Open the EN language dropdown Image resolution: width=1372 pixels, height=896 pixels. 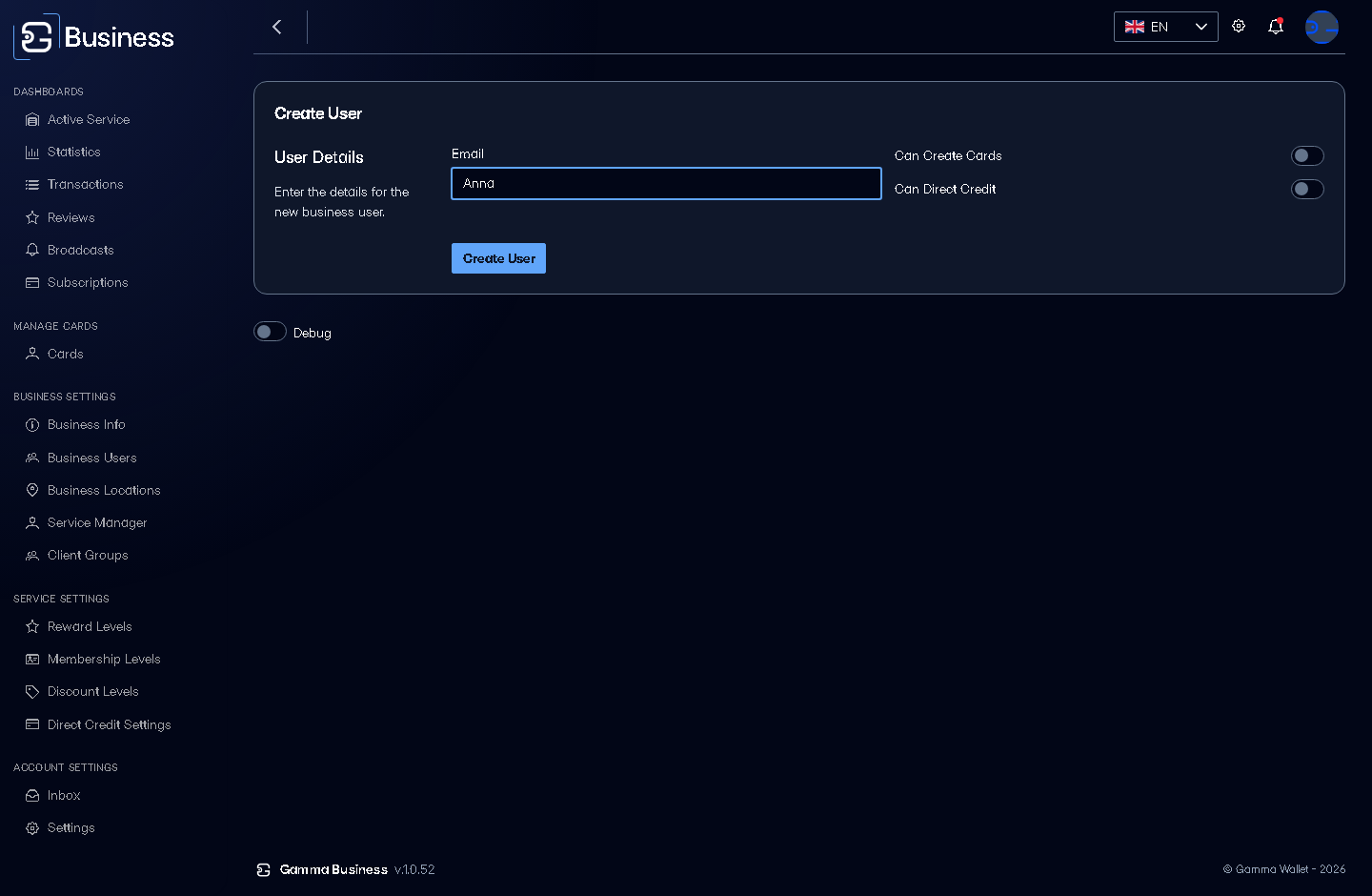(x=1166, y=27)
